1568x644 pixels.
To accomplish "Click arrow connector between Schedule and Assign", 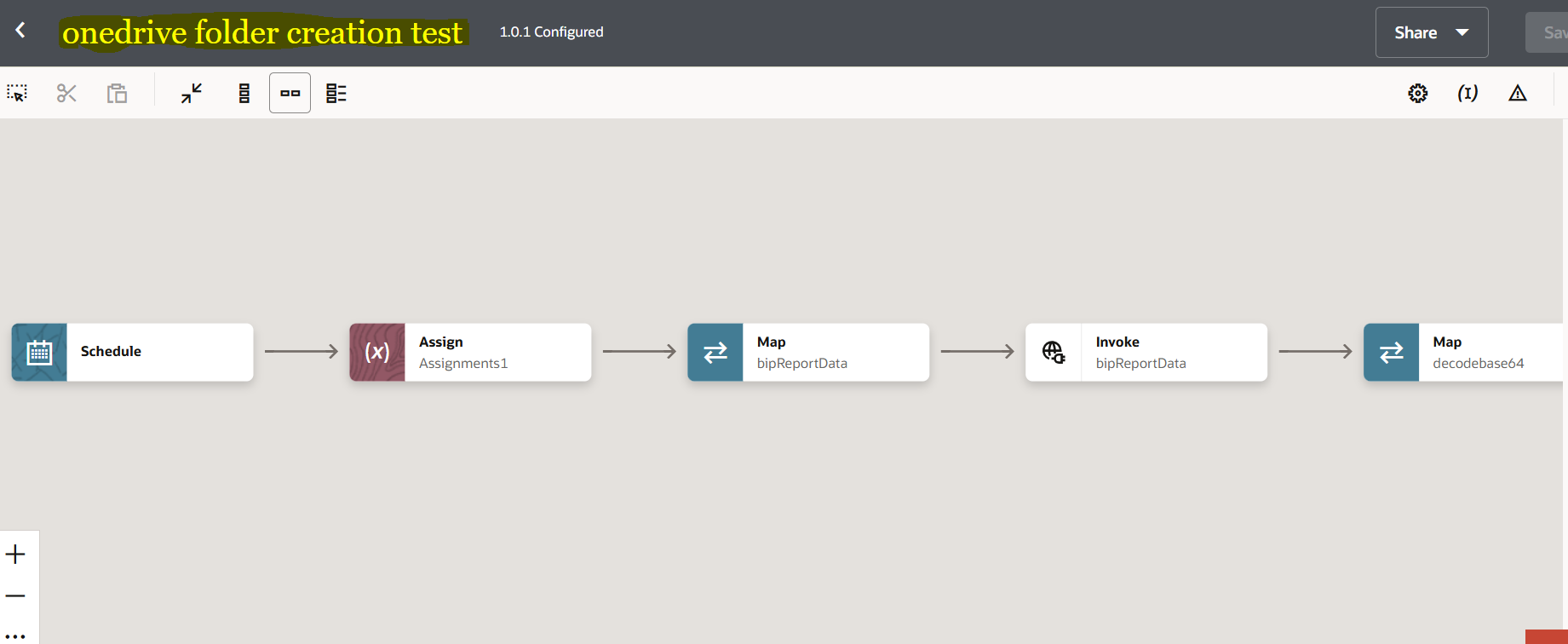I will [x=302, y=351].
